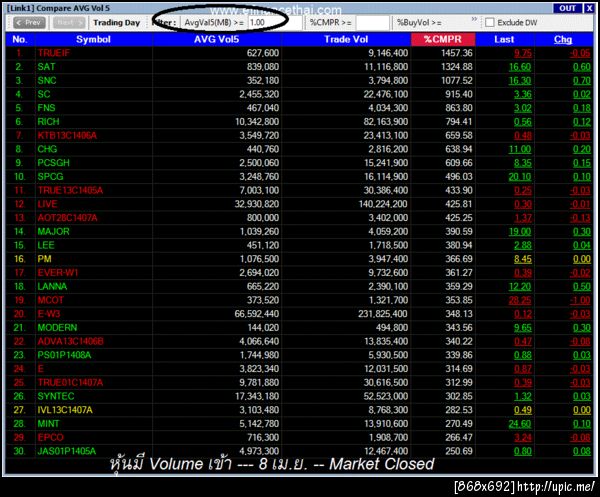Select the SNC symbol
The image size is (600, 497).
tap(47, 81)
